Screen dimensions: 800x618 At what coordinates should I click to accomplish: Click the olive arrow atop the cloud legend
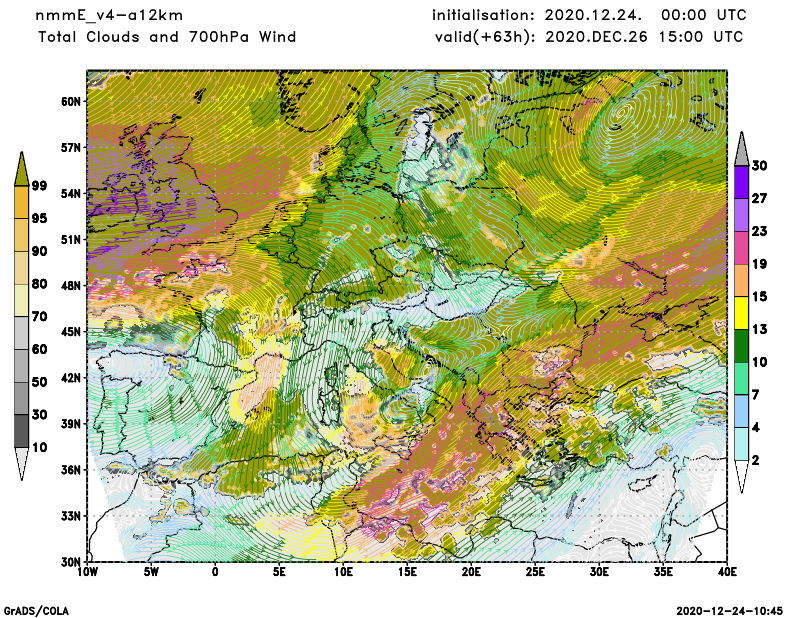coord(22,170)
